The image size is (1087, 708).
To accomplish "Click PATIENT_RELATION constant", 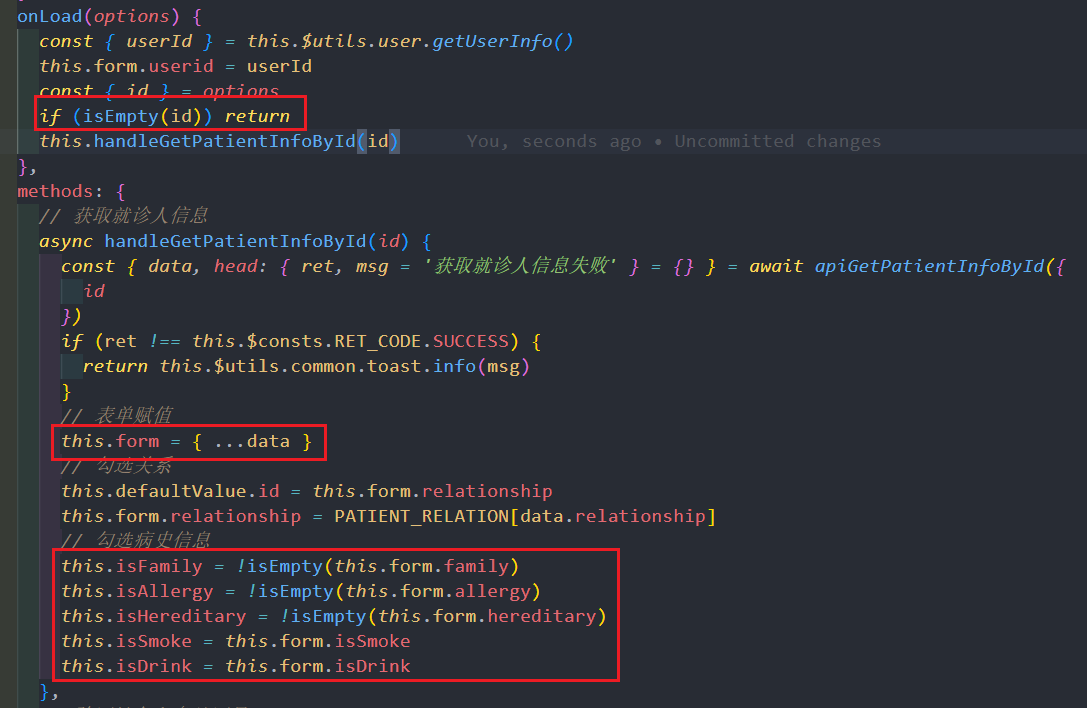I will [421, 517].
